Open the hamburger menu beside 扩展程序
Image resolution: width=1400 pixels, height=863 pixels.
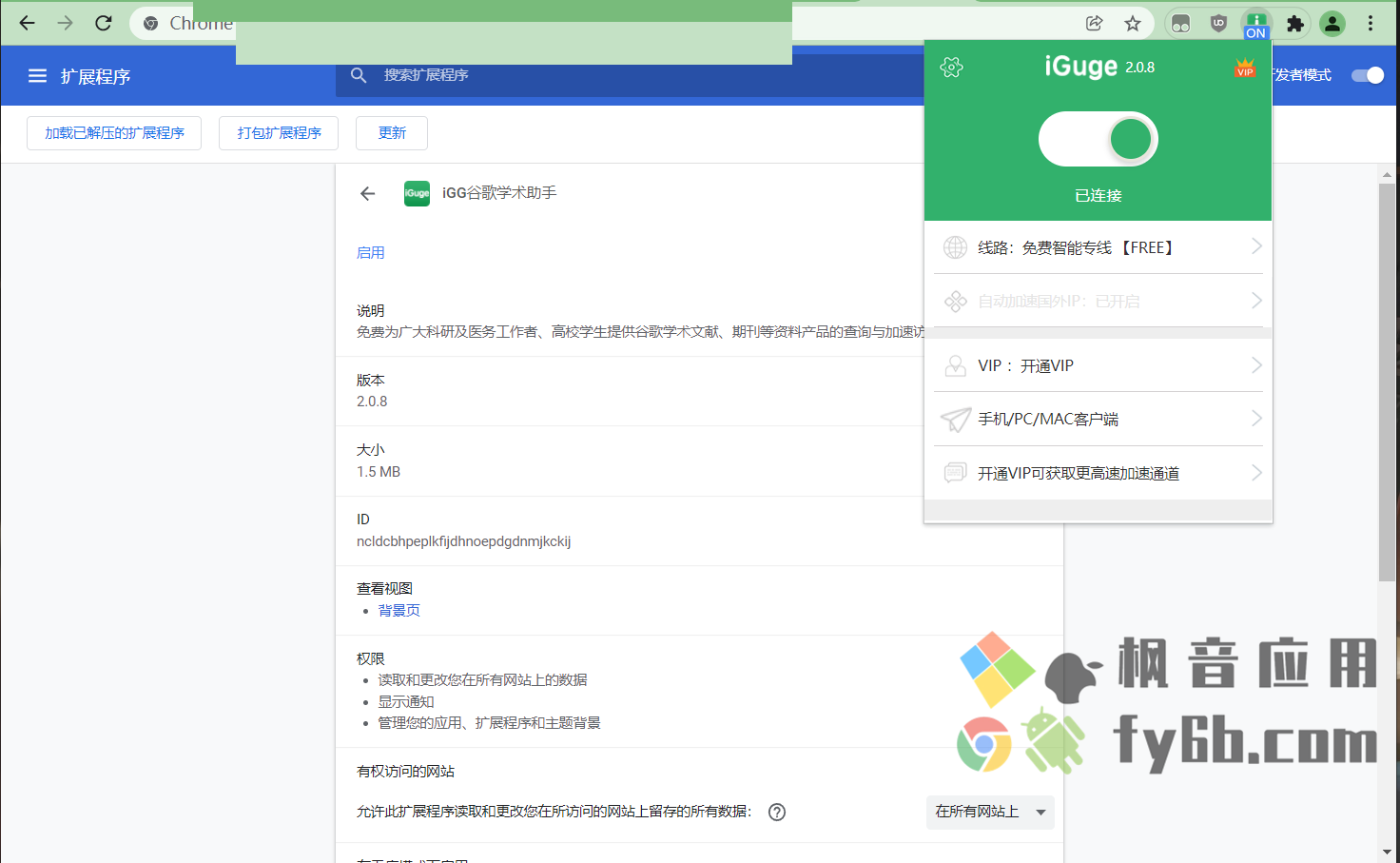tap(37, 76)
